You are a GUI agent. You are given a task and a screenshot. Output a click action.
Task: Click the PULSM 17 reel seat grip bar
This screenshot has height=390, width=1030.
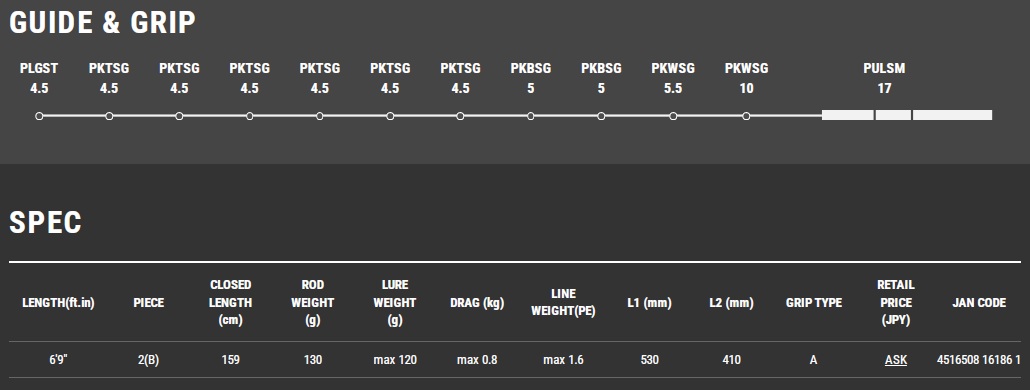pos(907,115)
